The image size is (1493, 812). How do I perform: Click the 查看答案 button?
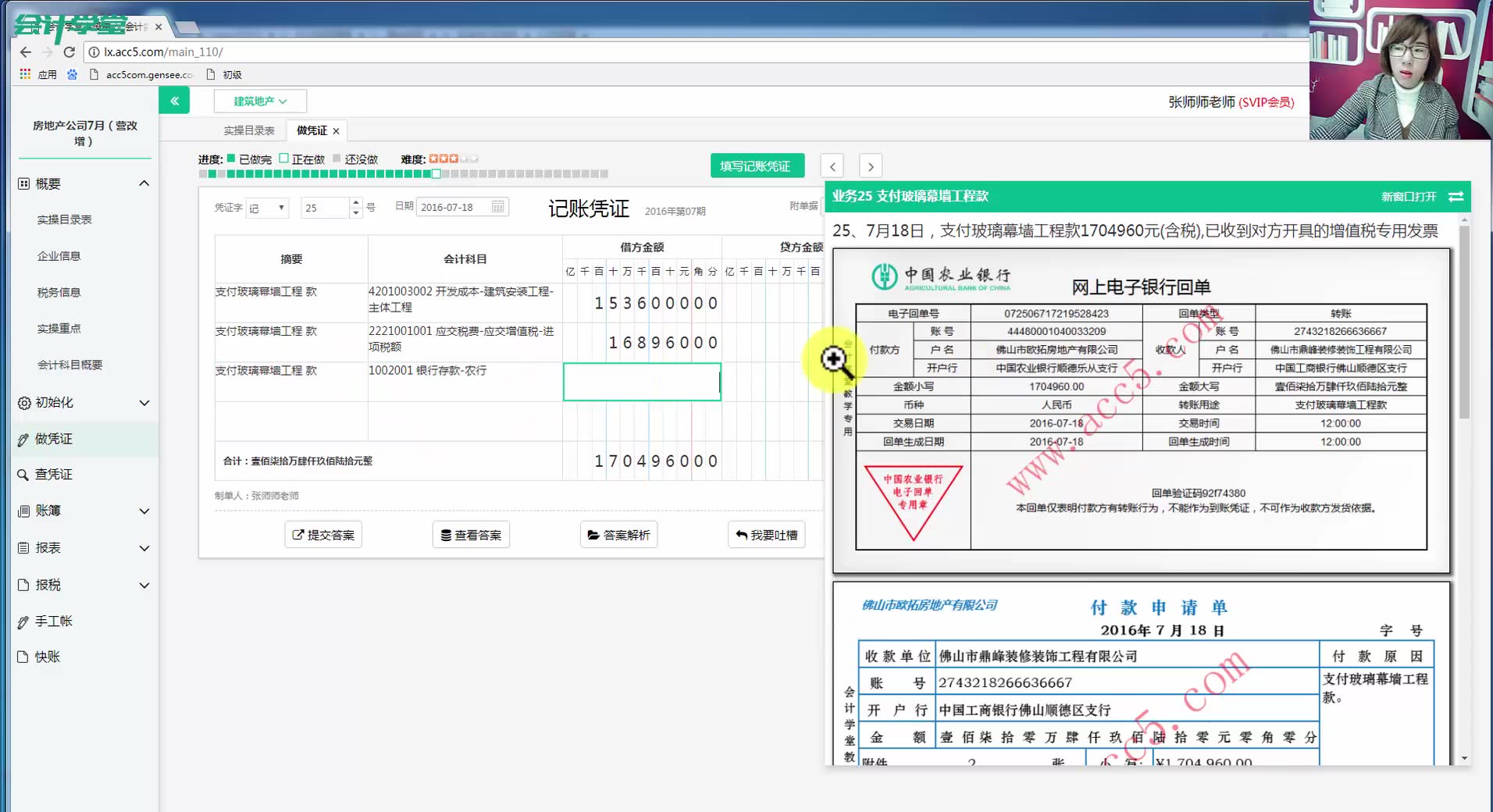click(471, 535)
